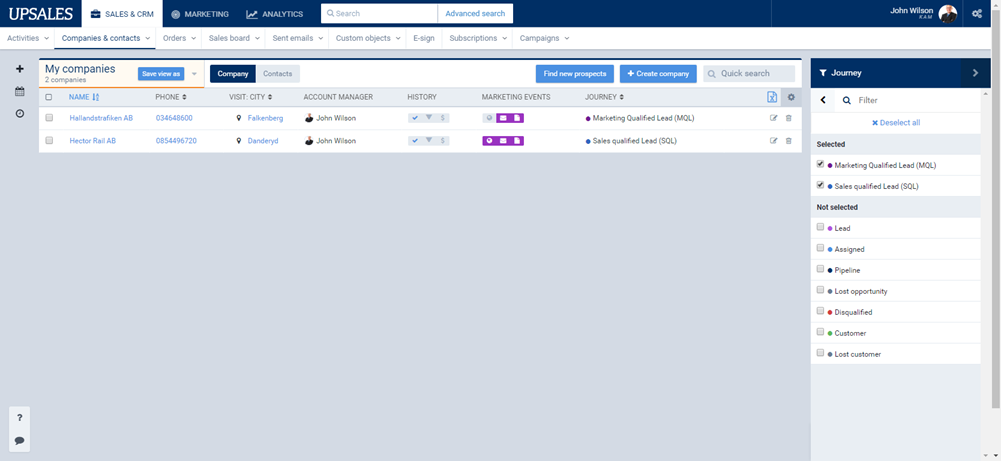1001x461 pixels.
Task: Delete the Hector Rail AB row
Action: pyautogui.click(x=788, y=141)
